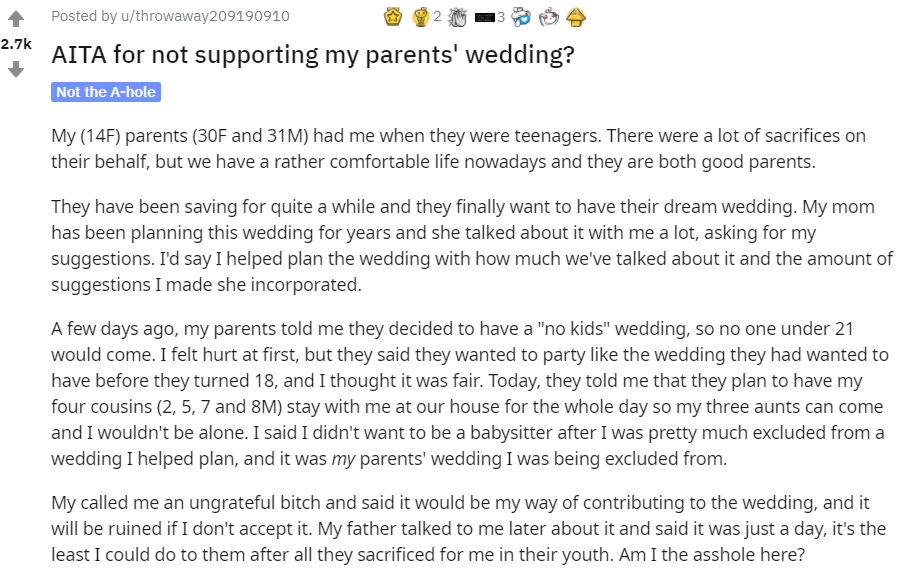Click the paragraph starting 'A few days ago'
The height and width of the screenshot is (582, 908).
(470, 394)
